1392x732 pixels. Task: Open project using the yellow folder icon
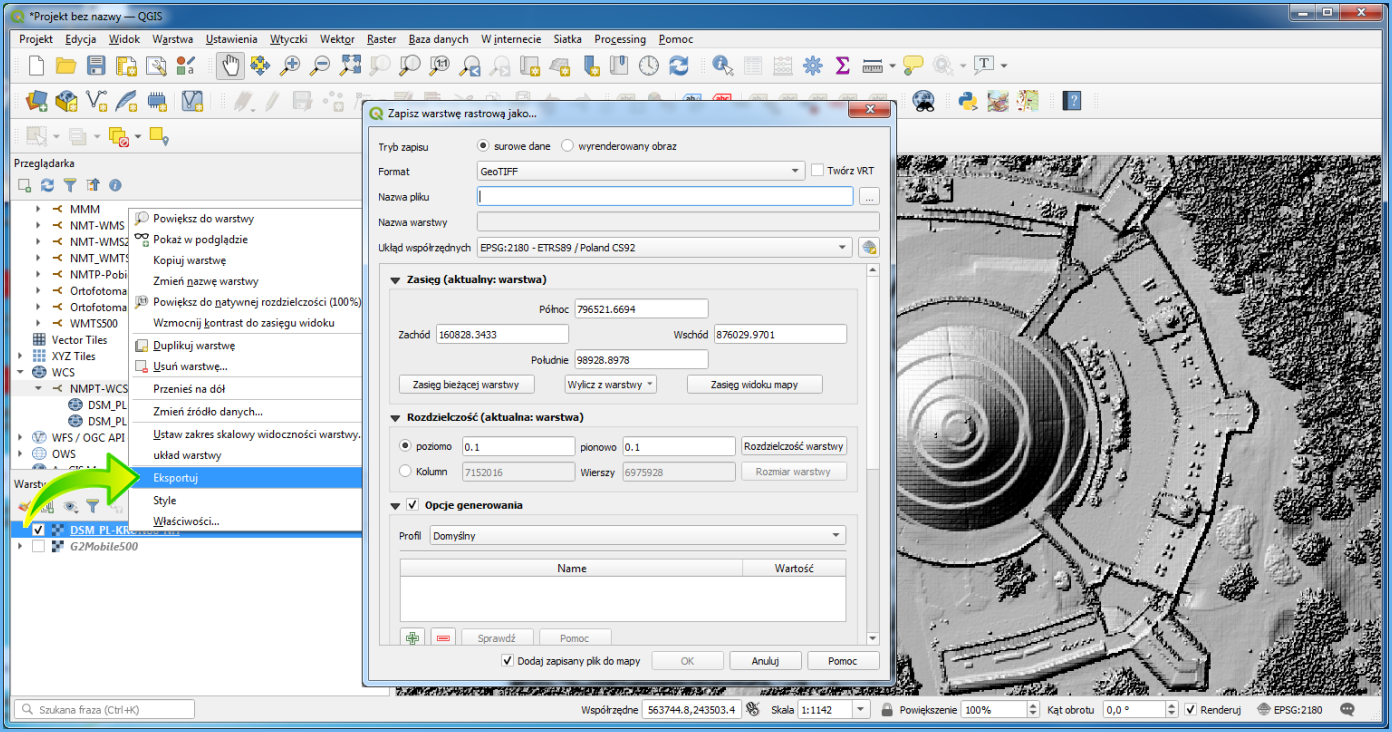click(x=66, y=66)
